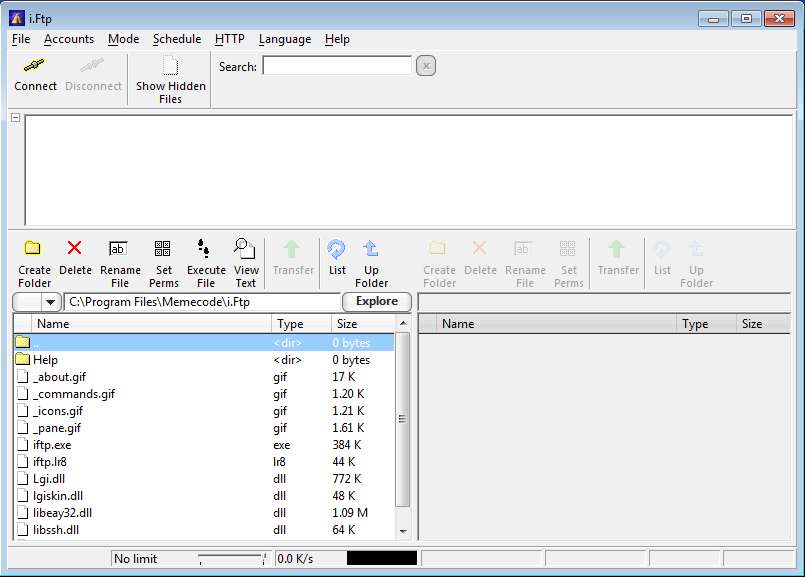The height and width of the screenshot is (577, 805).
Task: Click the Search input field
Action: pos(337,66)
